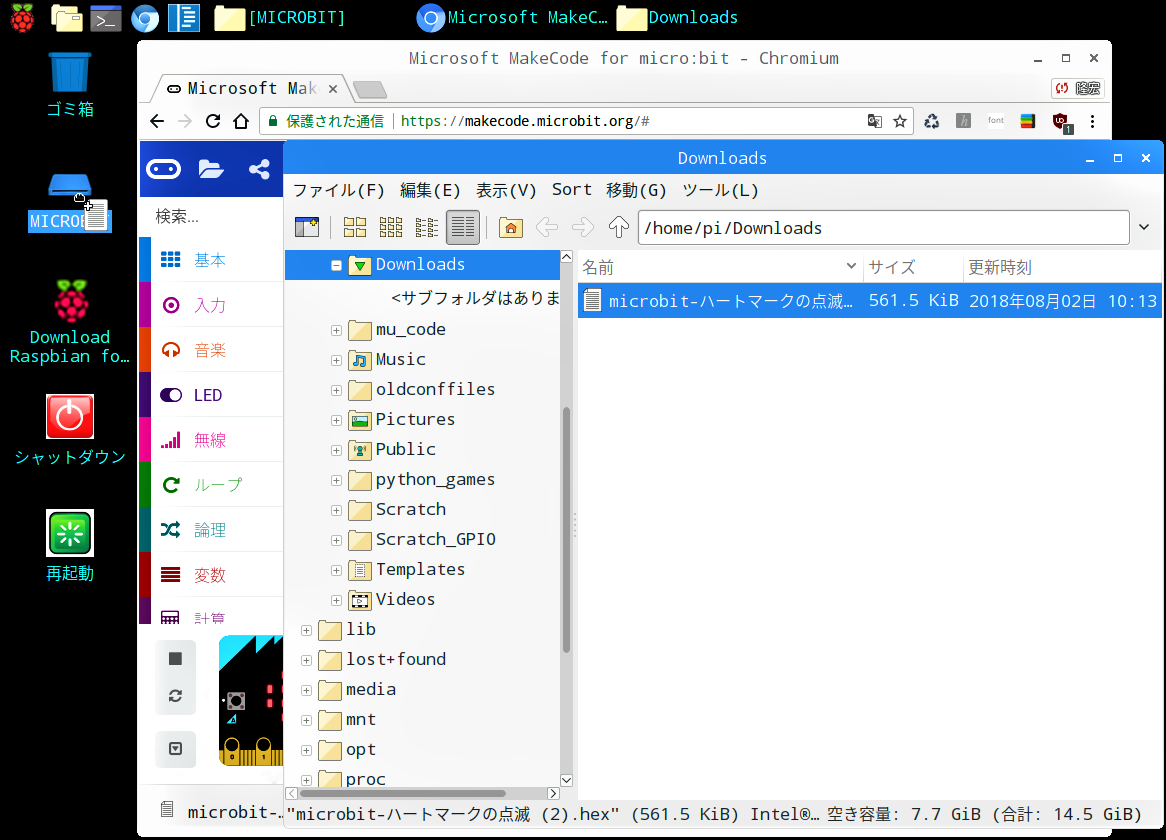Open 編集(E) menu
The width and height of the screenshot is (1166, 840).
(430, 190)
